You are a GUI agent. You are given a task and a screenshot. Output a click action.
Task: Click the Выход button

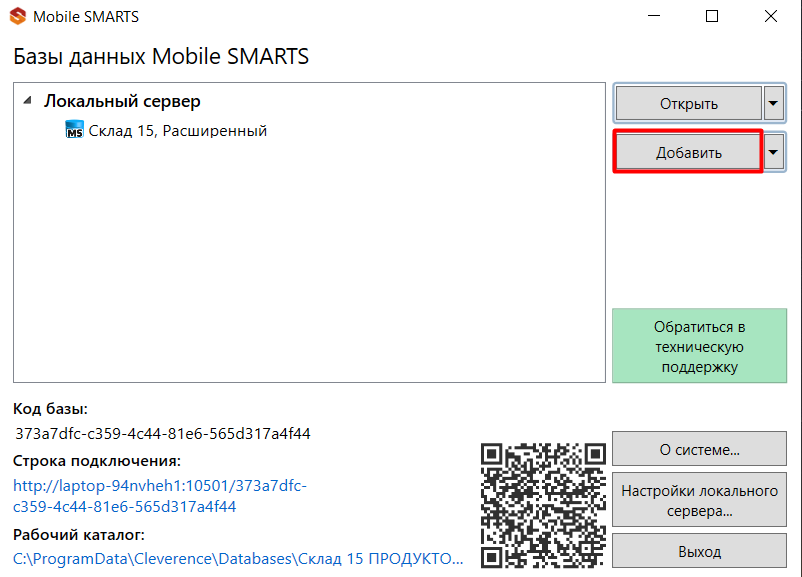pos(699,551)
